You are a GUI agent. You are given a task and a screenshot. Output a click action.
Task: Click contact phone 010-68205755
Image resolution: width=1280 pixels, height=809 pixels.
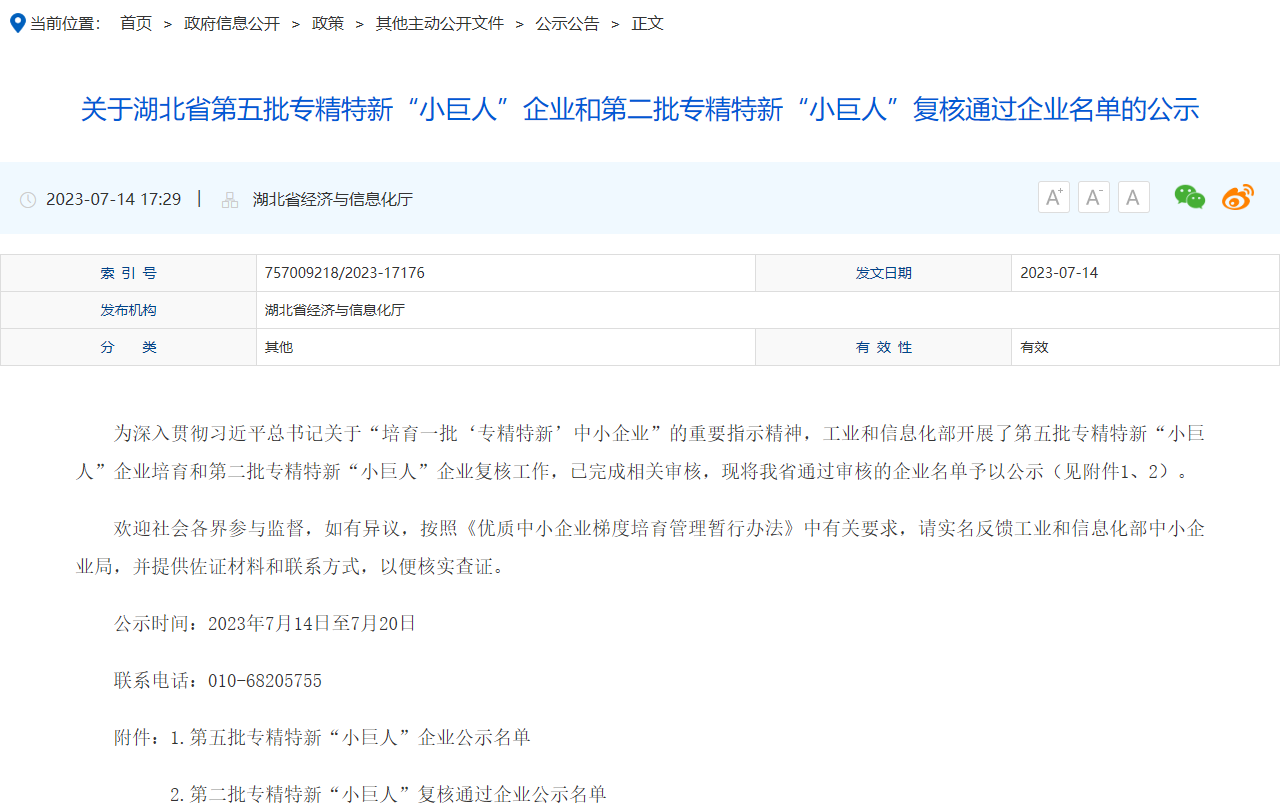265,681
